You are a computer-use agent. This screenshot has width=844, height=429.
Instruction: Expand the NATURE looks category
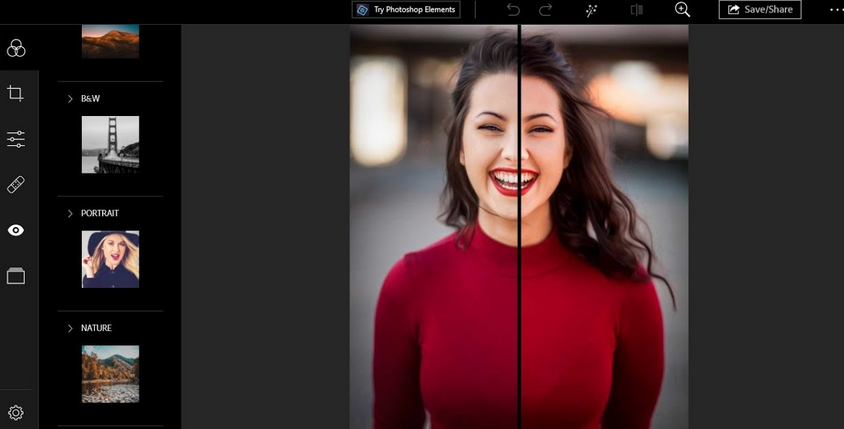(x=70, y=328)
